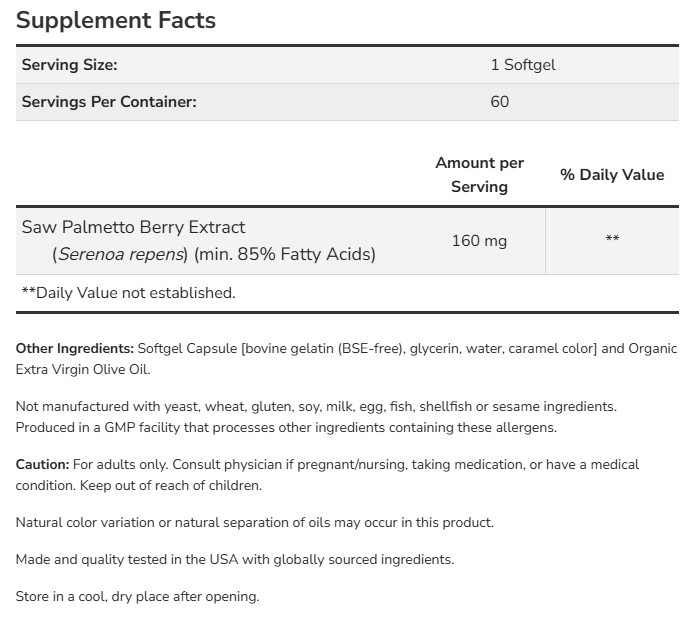Click the Extra Virgin Olive Oil text
The height and width of the screenshot is (620, 695).
point(84,370)
